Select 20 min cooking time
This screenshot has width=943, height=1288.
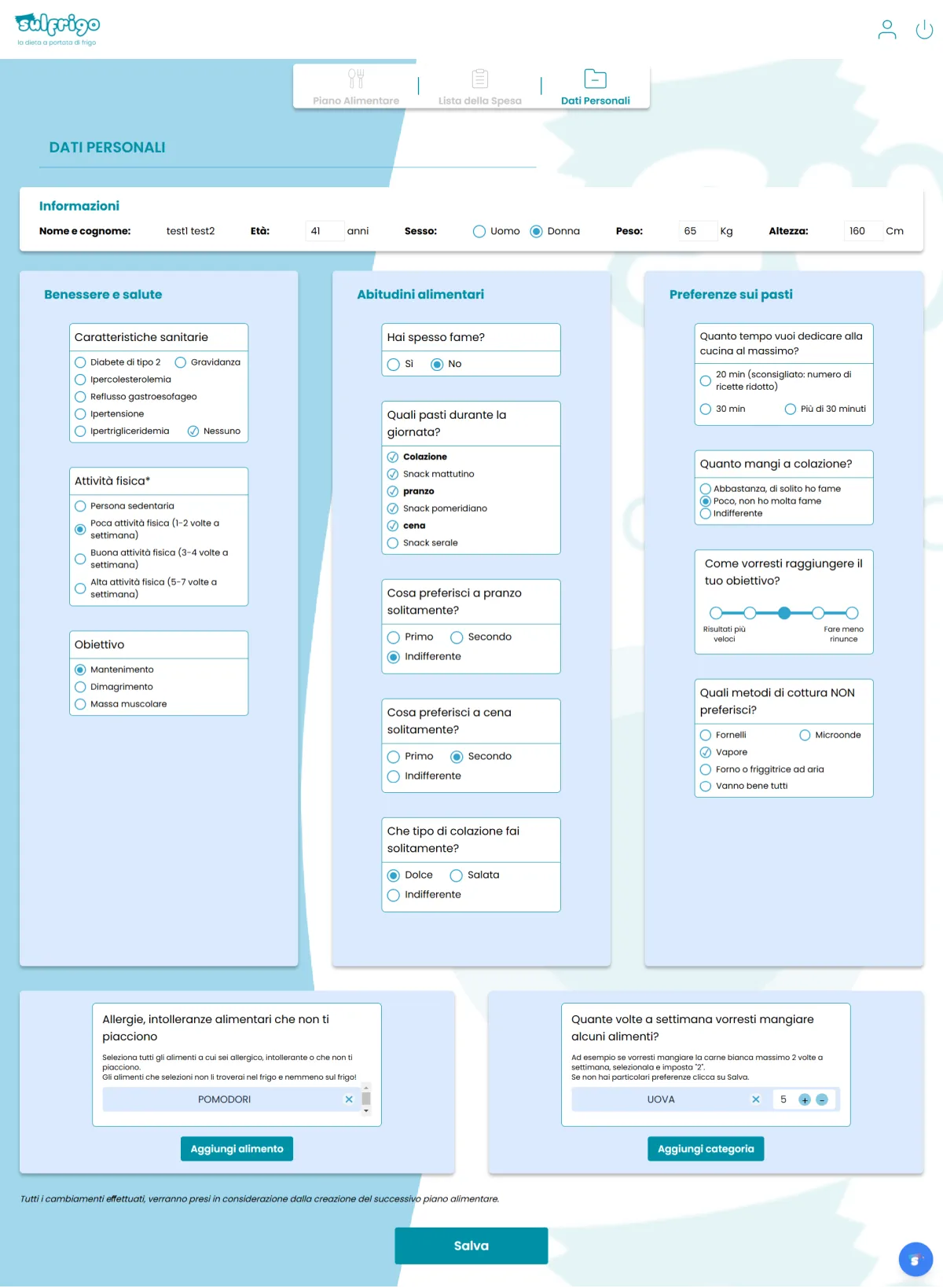[x=706, y=381]
